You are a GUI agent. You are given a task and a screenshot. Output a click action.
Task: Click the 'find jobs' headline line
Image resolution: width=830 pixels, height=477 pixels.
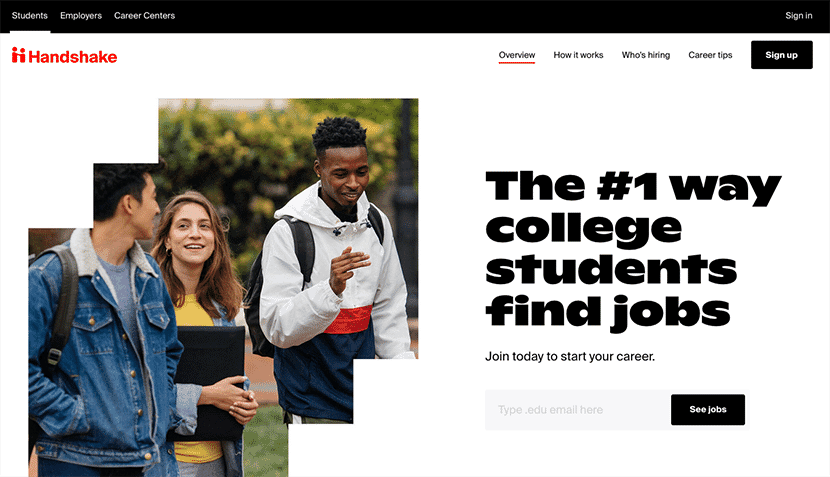click(608, 312)
